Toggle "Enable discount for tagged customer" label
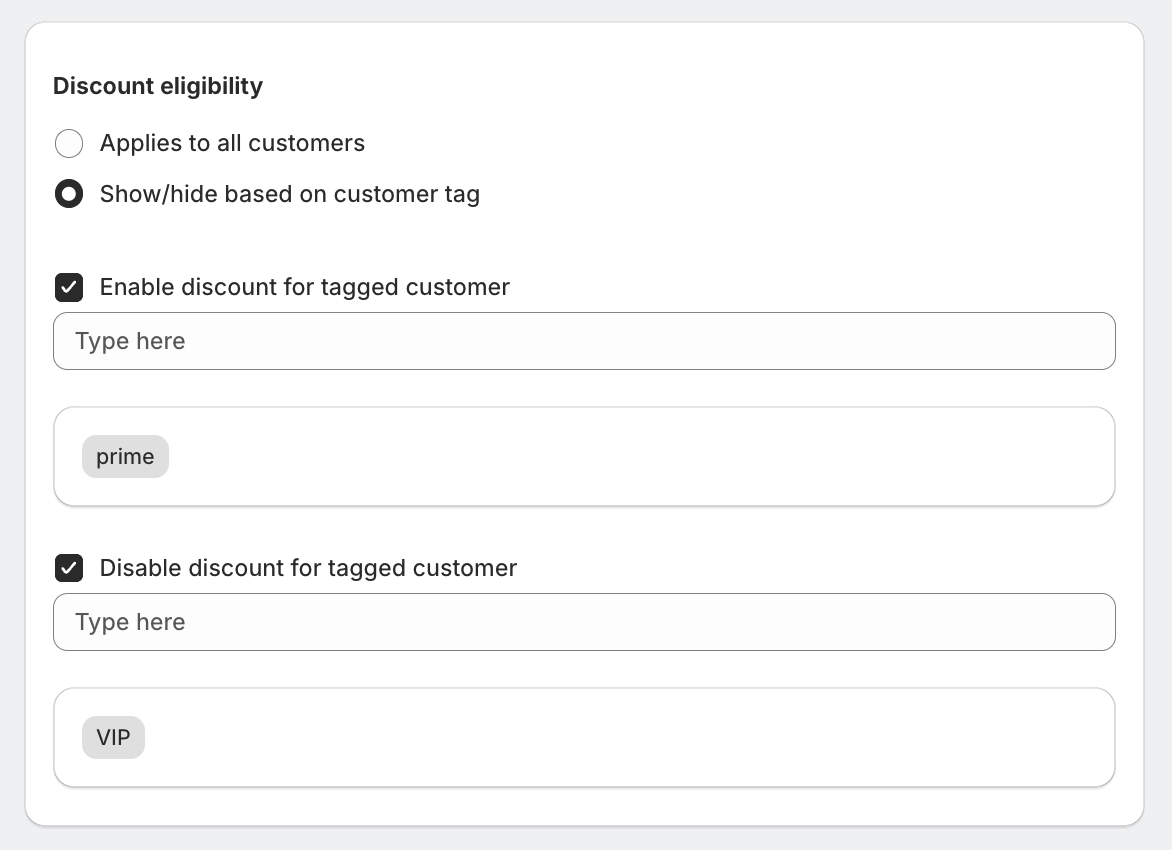Viewport: 1172px width, 850px height. point(304,288)
